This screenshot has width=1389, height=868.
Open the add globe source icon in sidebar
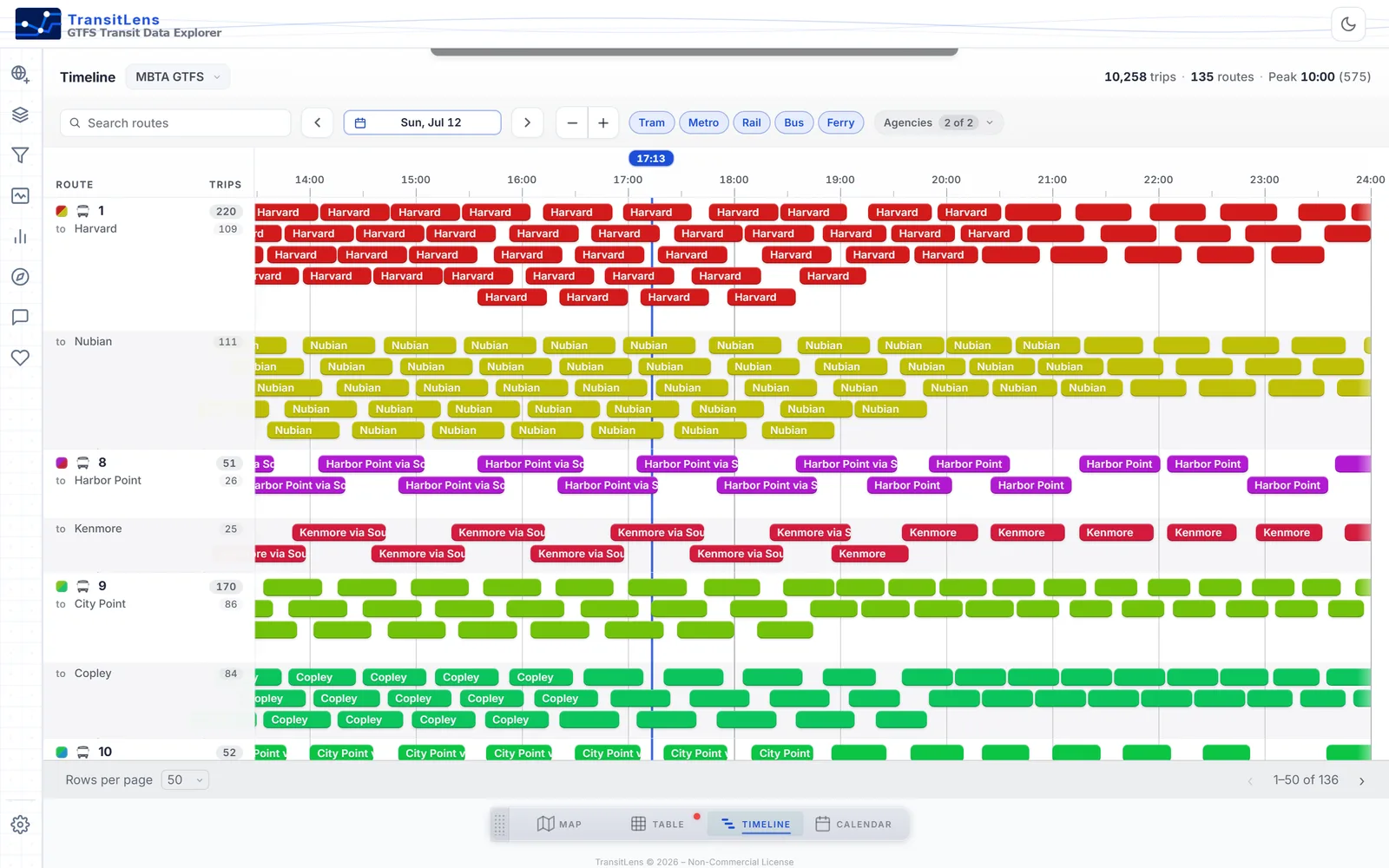tap(20, 75)
